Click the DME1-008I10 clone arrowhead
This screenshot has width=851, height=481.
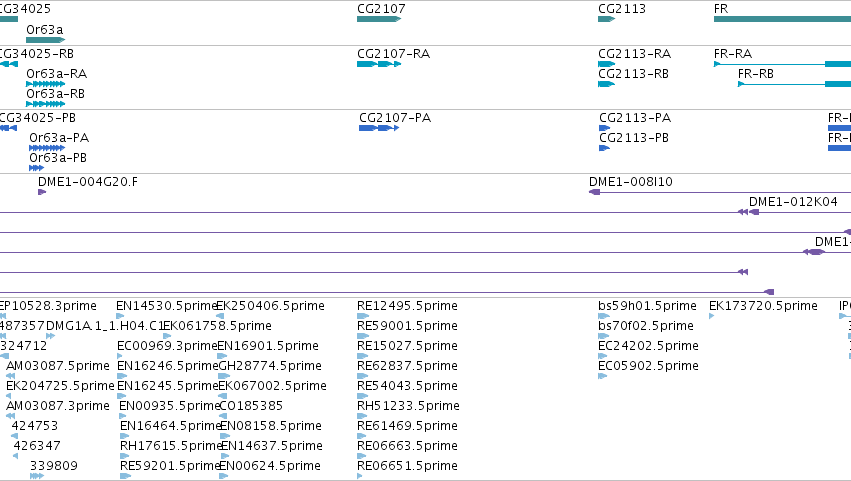click(x=594, y=192)
